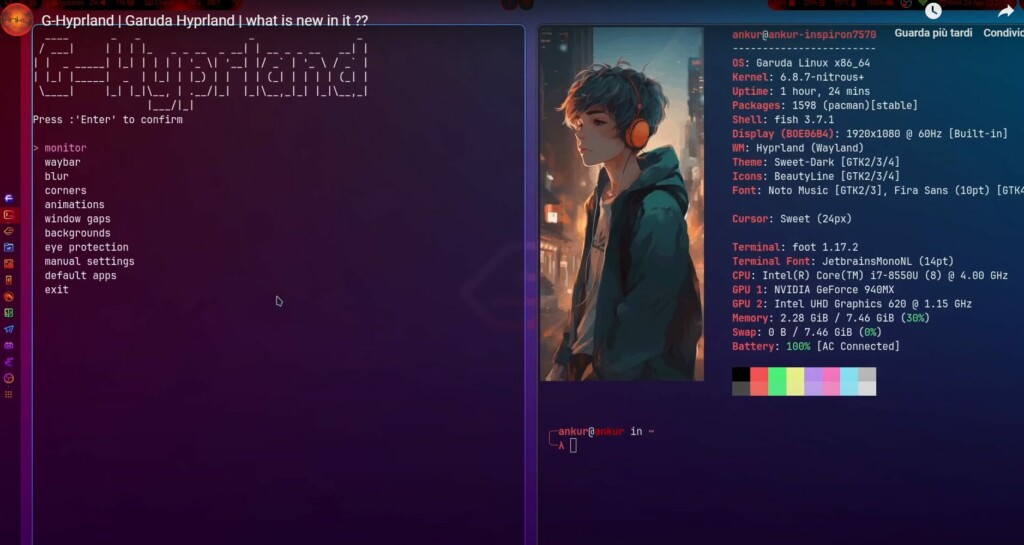Click the Font: Noto Music line

tap(878, 191)
